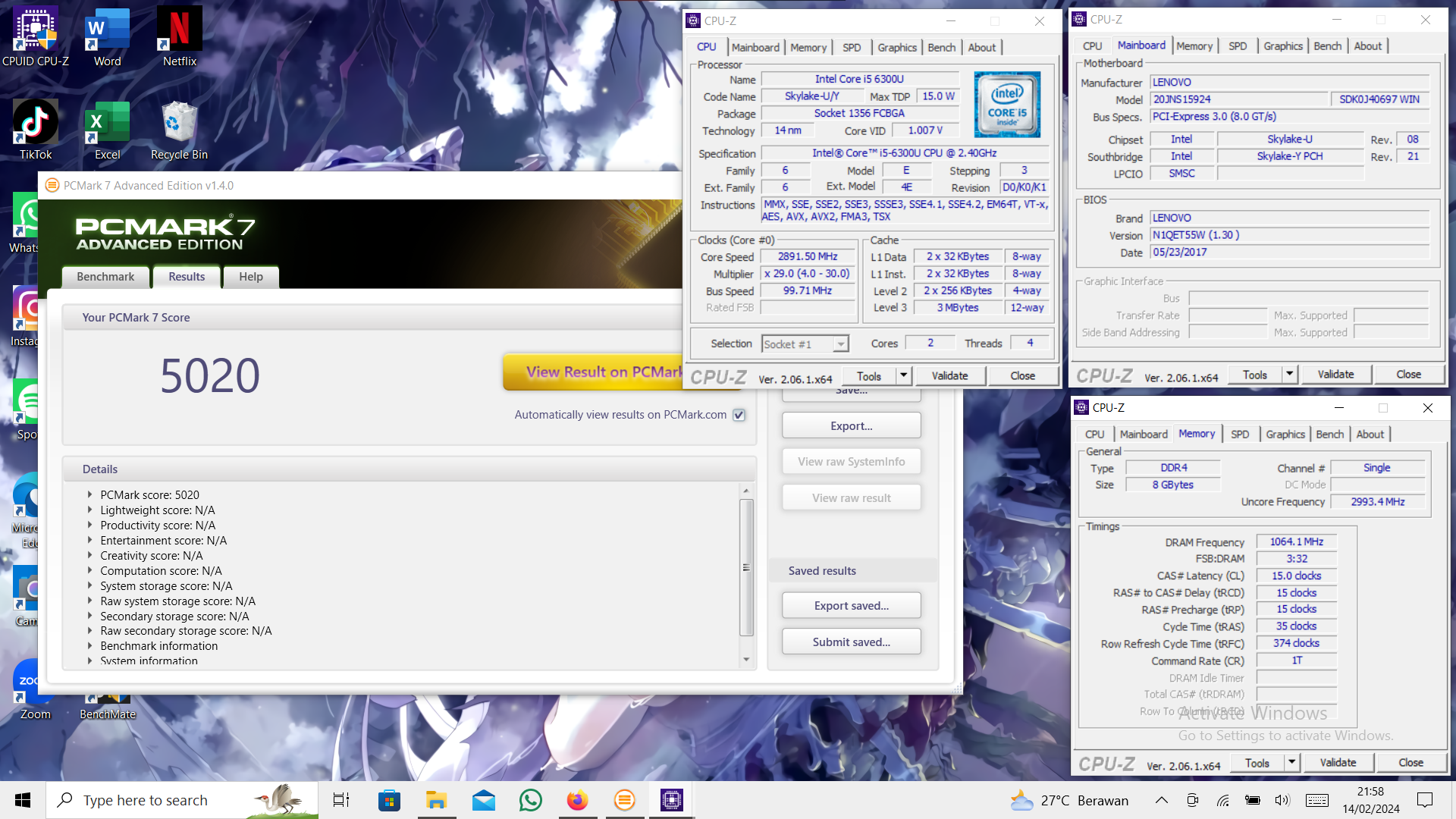Open Microsoft Store from the taskbar
The image size is (1456, 819).
coord(389,800)
